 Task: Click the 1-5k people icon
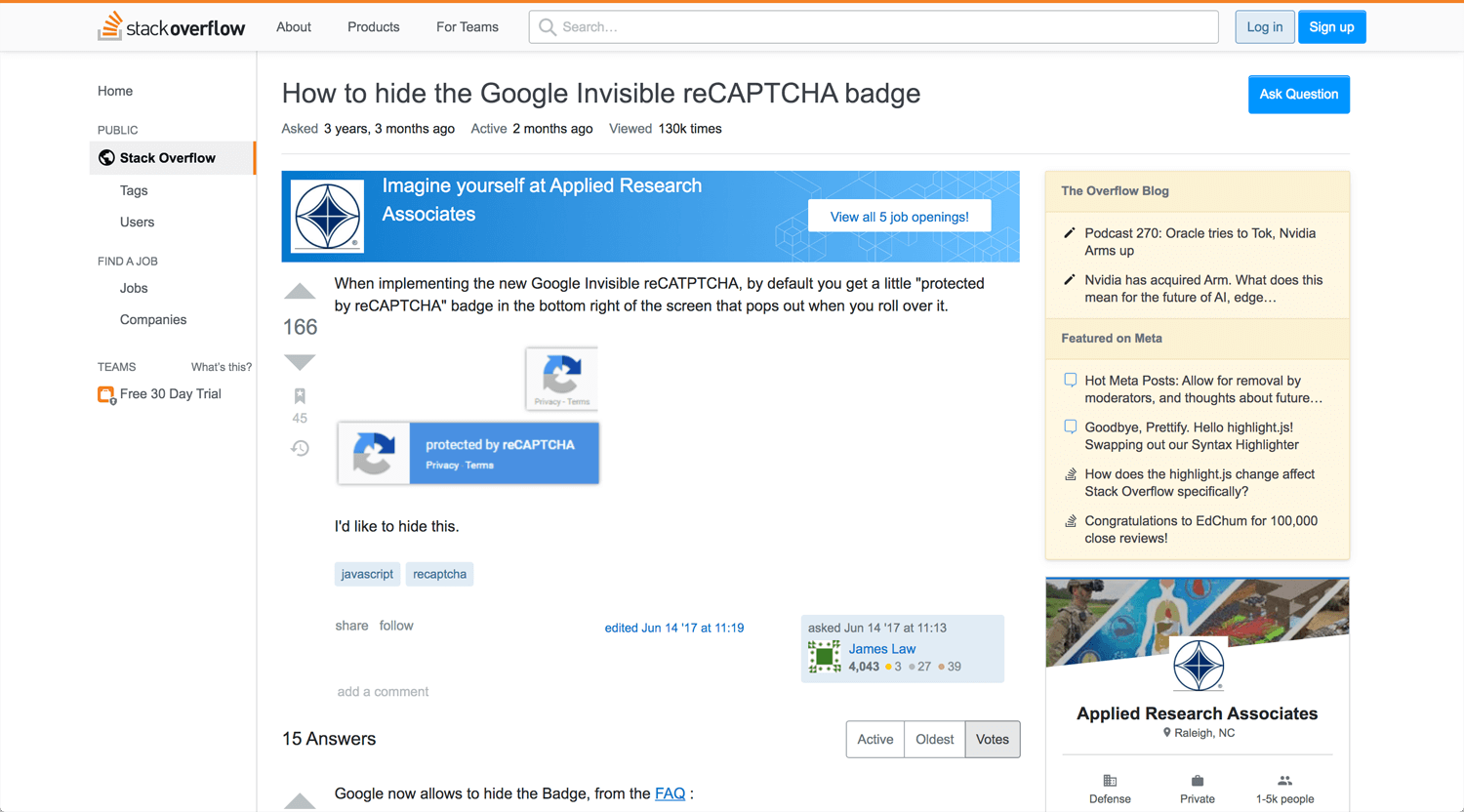[1284, 781]
